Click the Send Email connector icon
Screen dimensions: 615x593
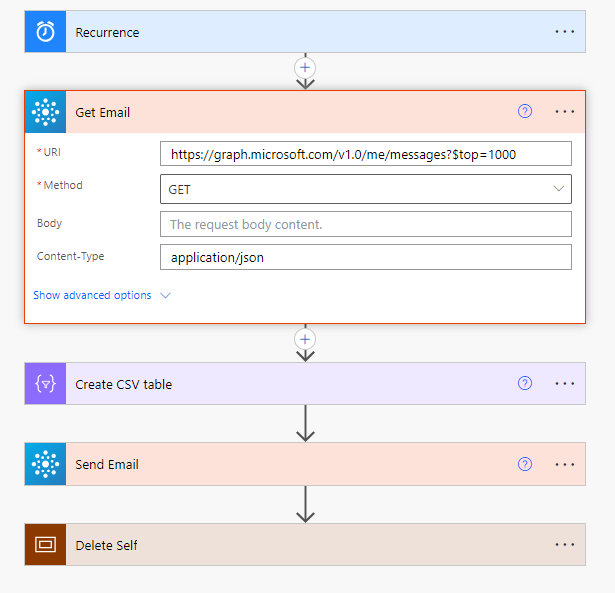click(45, 465)
